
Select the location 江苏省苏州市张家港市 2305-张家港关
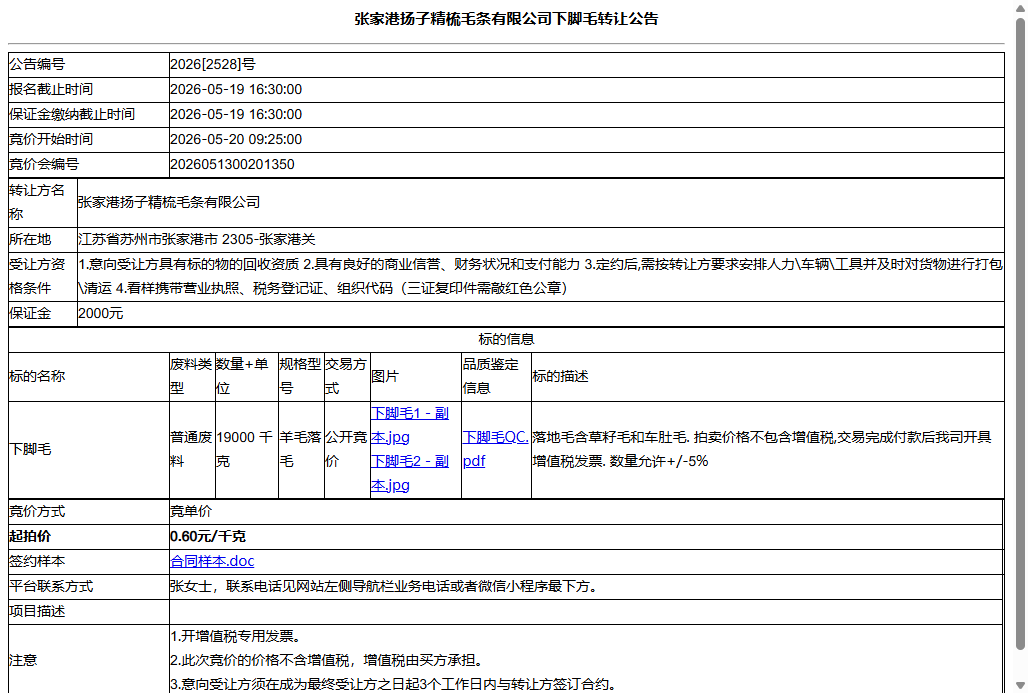(197, 239)
